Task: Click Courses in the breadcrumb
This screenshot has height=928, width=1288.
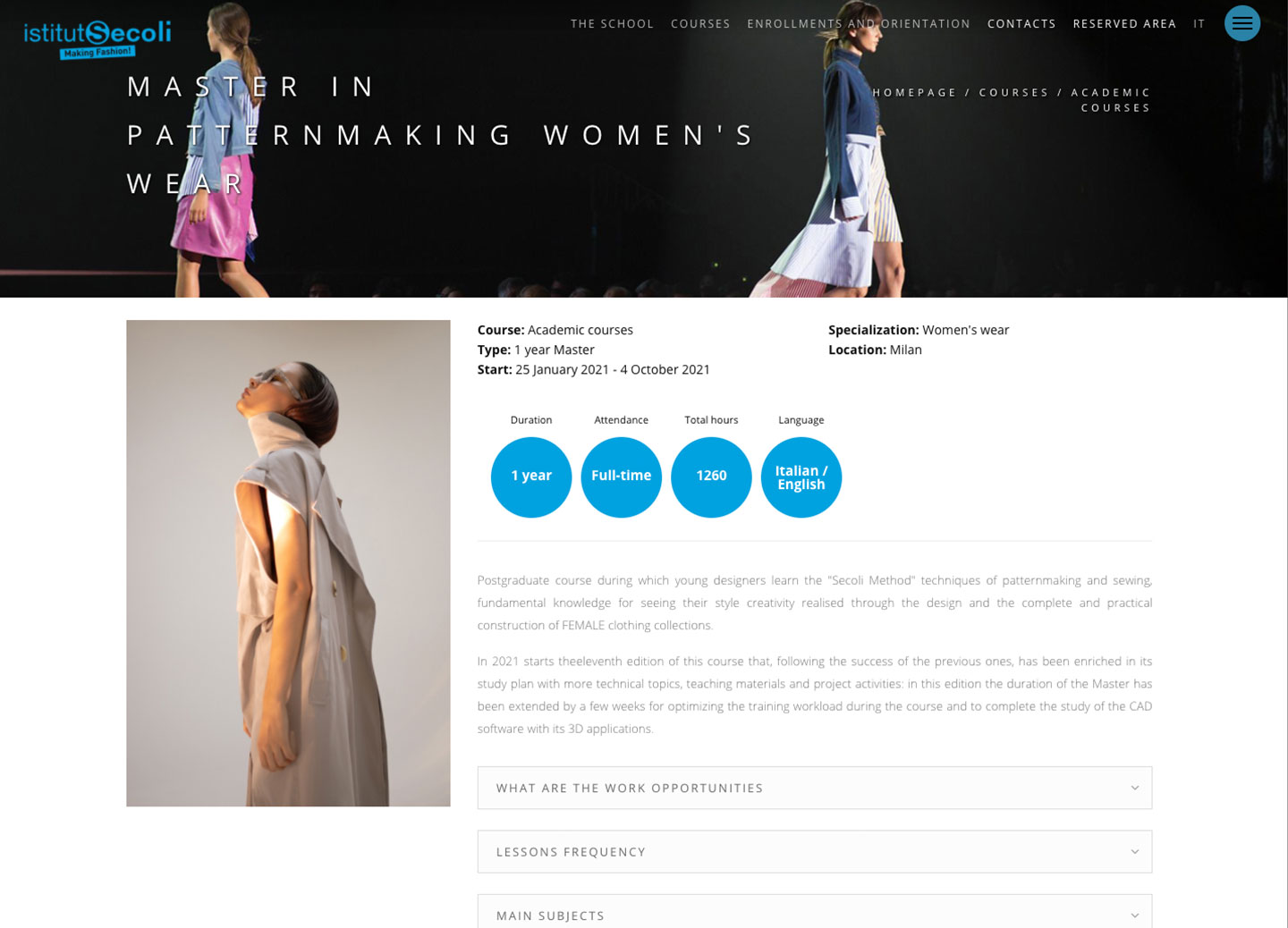Action: 1013,92
